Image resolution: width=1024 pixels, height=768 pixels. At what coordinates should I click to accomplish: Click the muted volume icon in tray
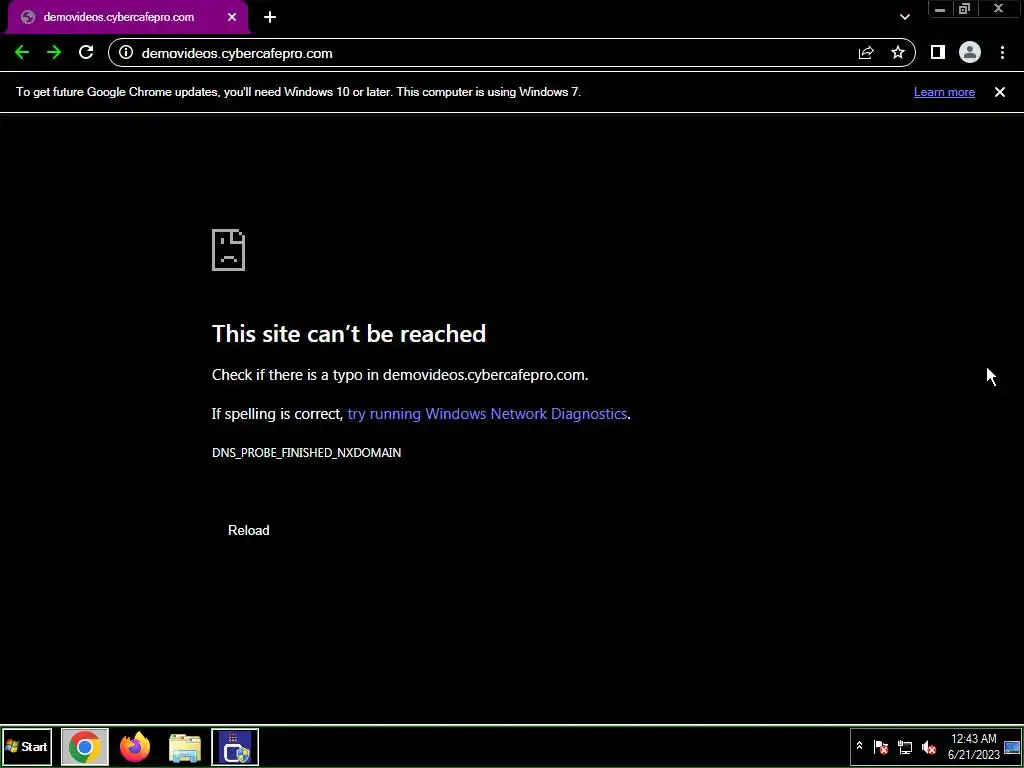point(929,747)
